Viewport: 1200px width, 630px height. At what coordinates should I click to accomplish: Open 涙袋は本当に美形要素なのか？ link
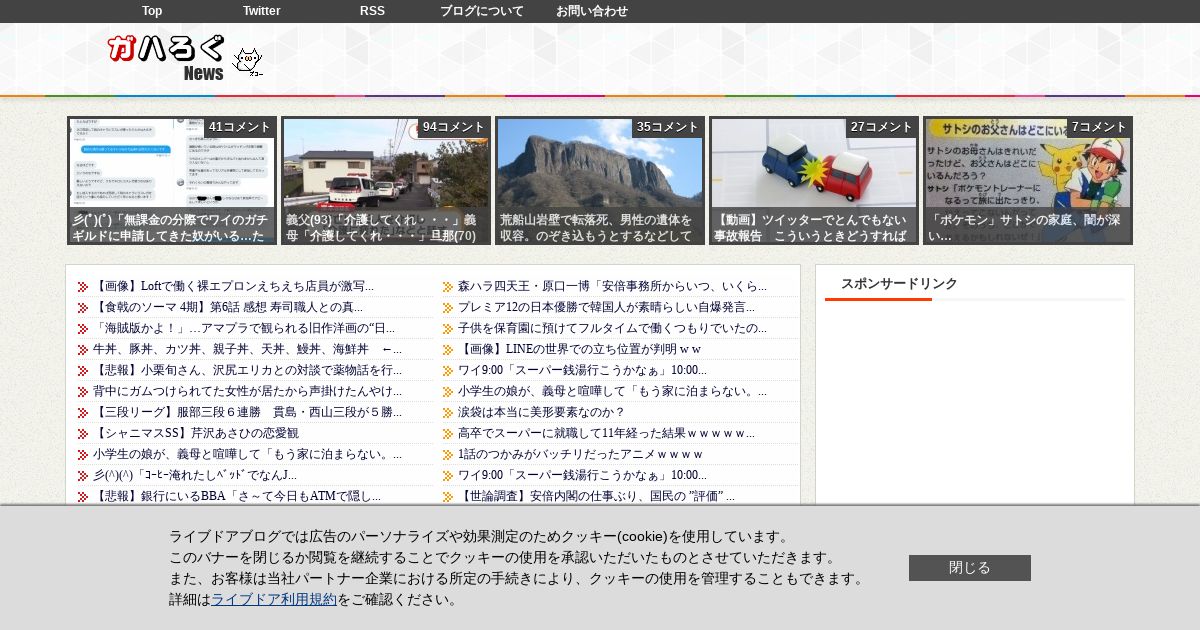541,412
